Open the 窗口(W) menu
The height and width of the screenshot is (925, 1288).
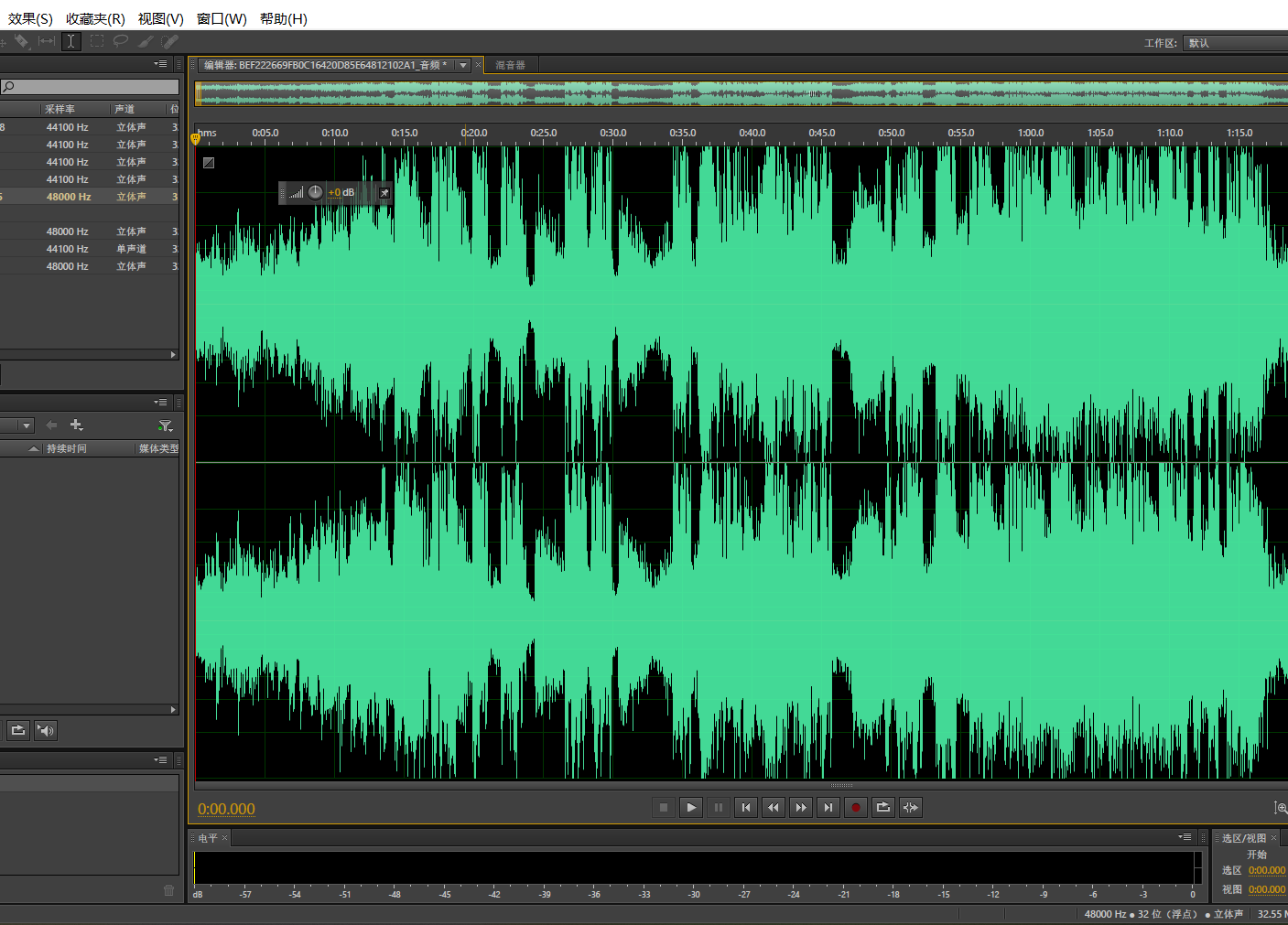[222, 18]
